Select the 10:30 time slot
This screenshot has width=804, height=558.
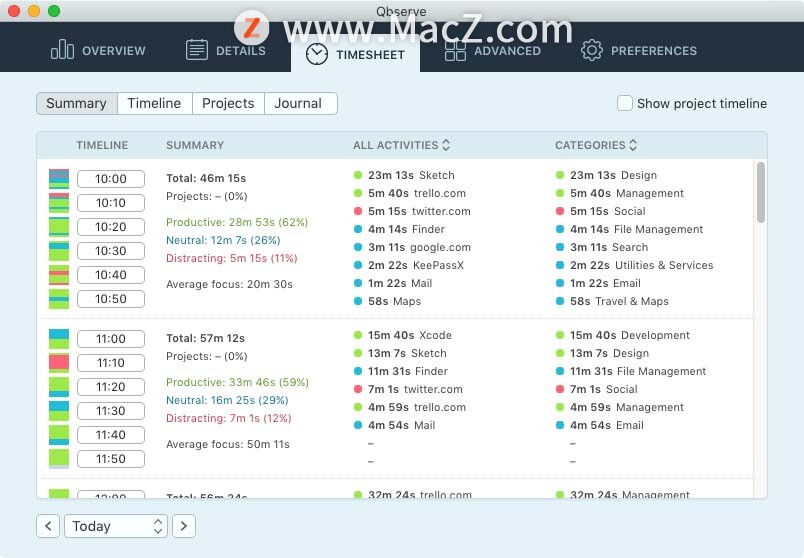tap(111, 251)
